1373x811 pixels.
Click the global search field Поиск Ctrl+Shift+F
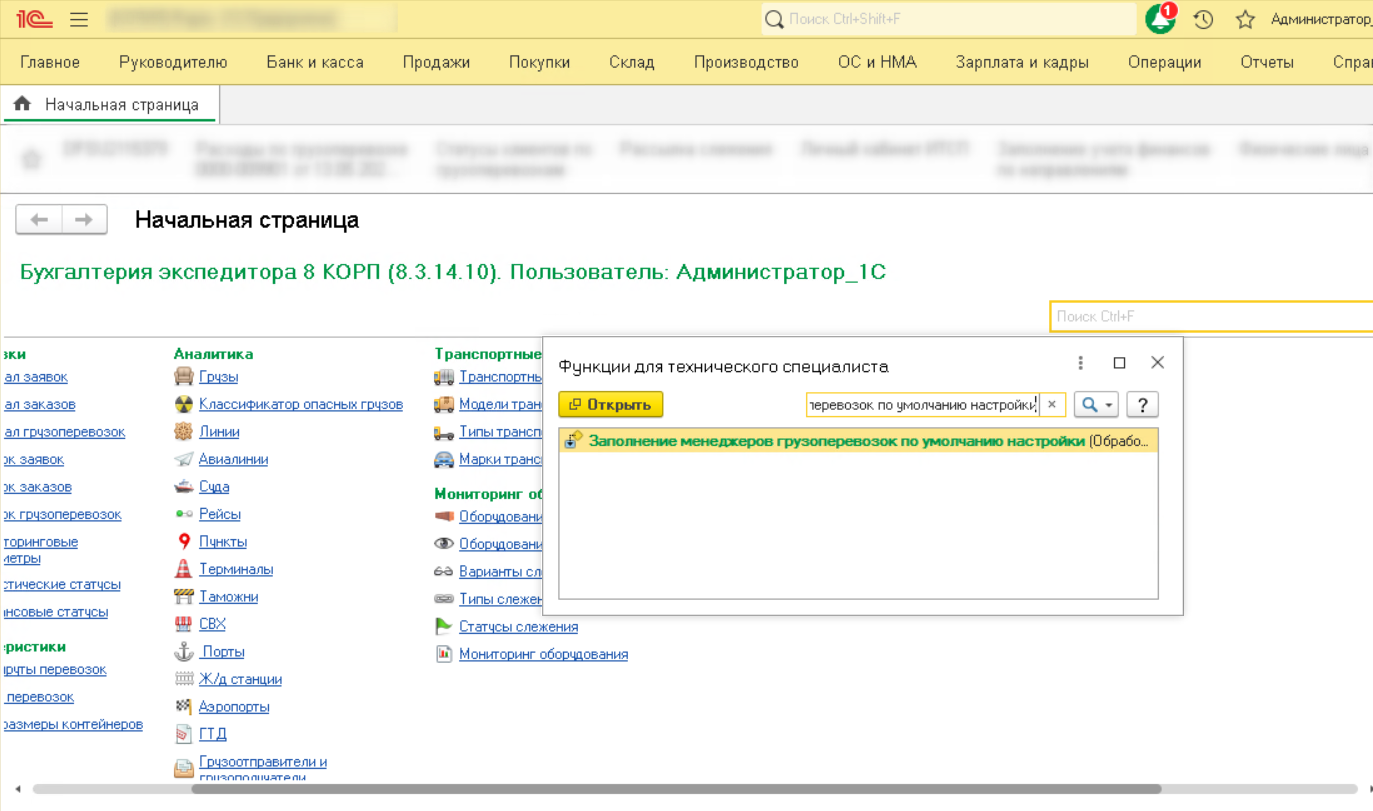pos(948,19)
